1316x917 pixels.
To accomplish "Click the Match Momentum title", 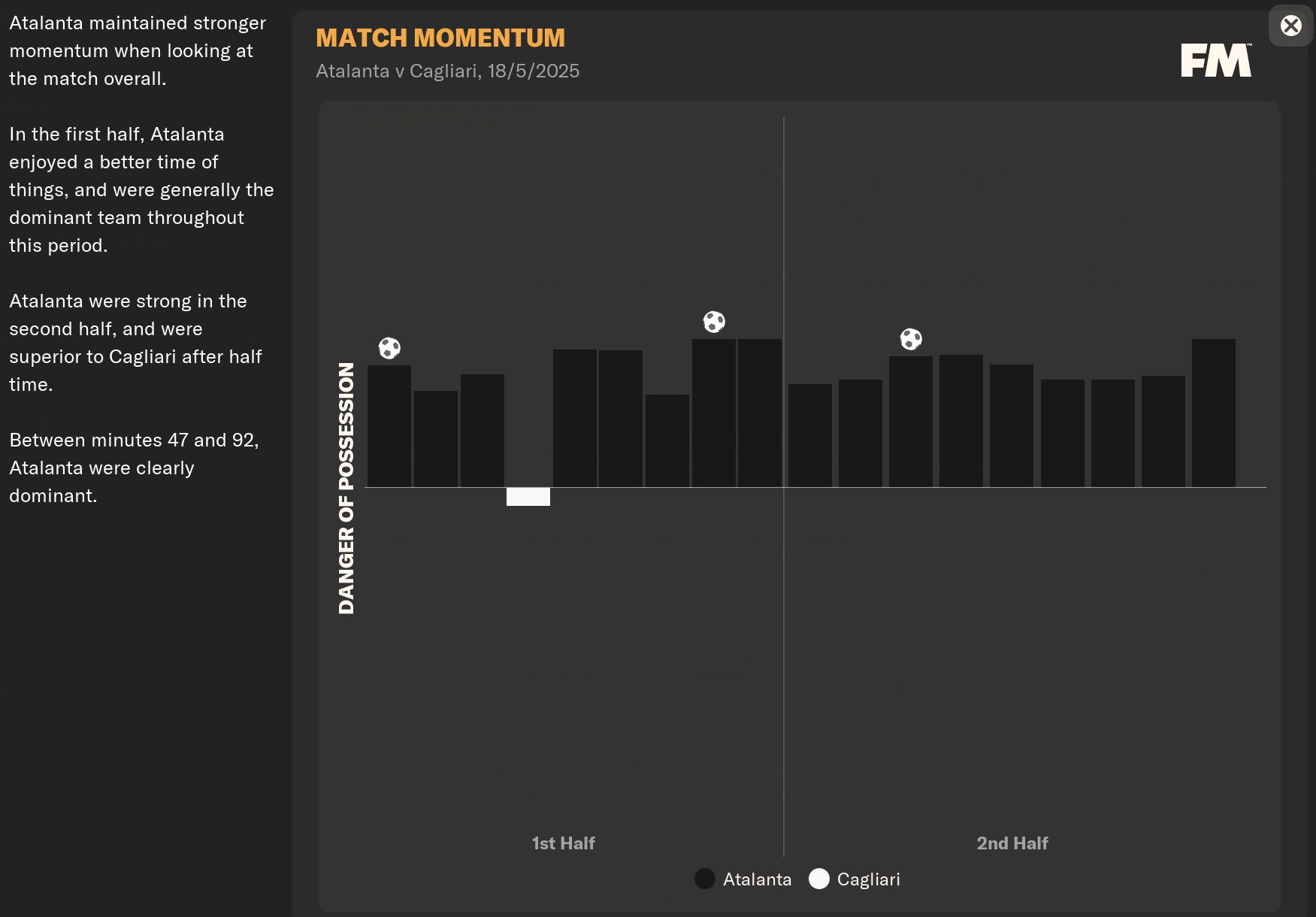I will [x=440, y=38].
